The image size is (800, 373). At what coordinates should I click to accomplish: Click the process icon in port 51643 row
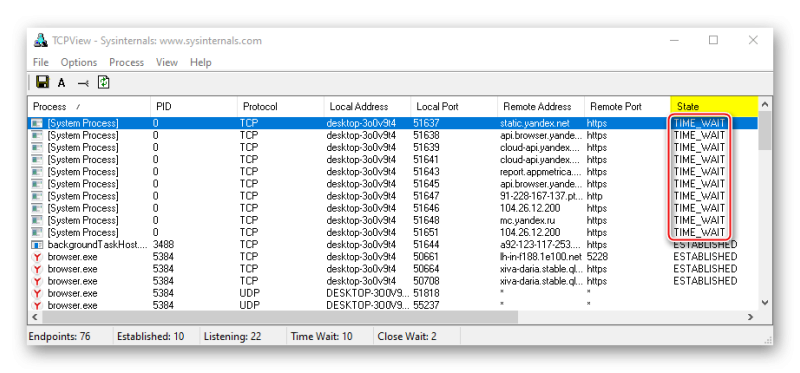point(37,172)
